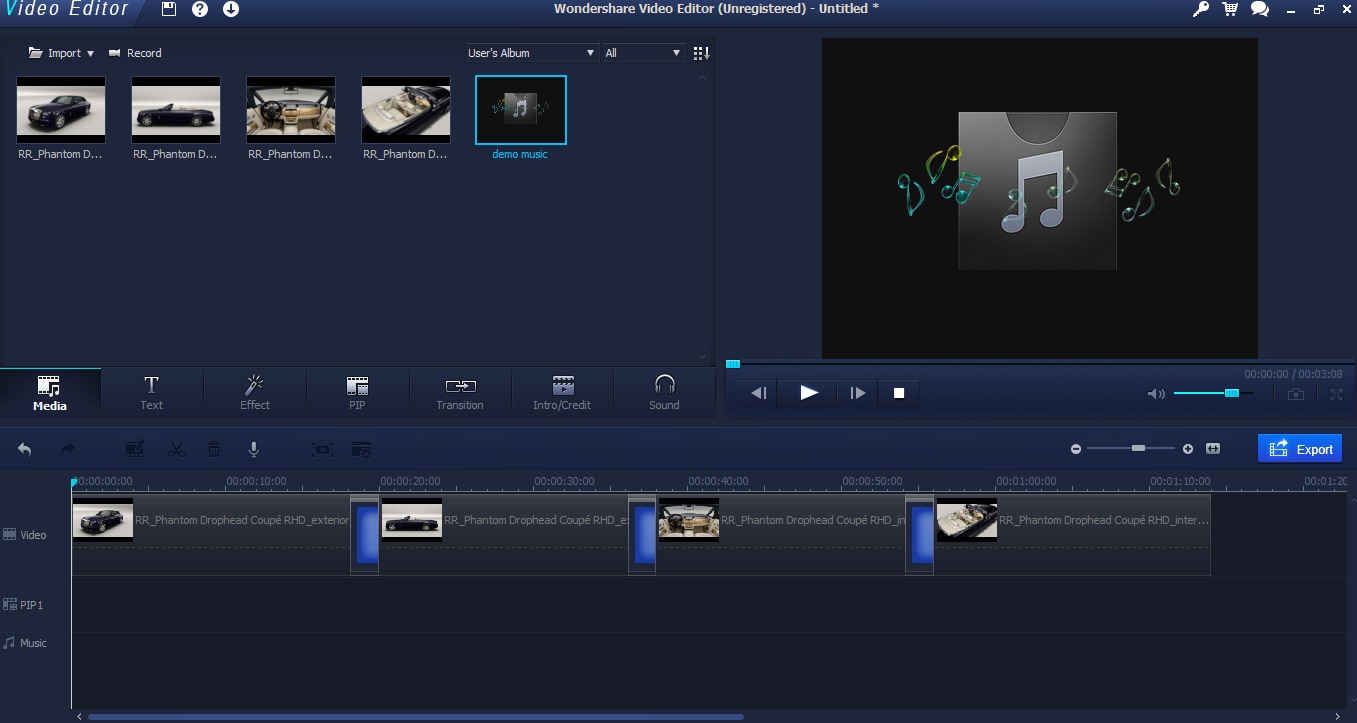Open feedback via the speech bubbles icon
This screenshot has height=723, width=1357.
(1260, 9)
